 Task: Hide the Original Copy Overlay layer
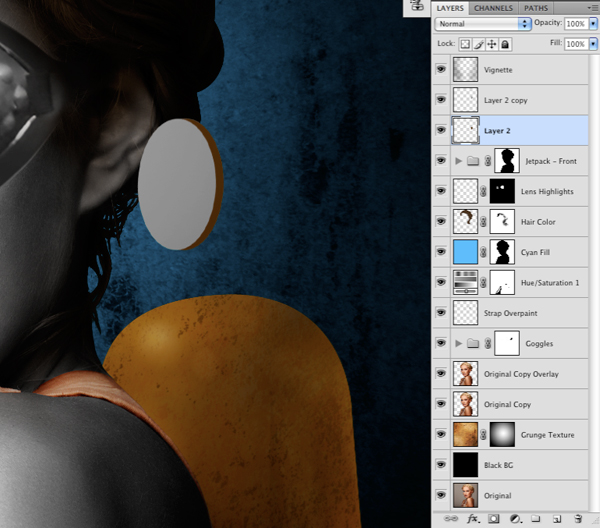tap(441, 373)
